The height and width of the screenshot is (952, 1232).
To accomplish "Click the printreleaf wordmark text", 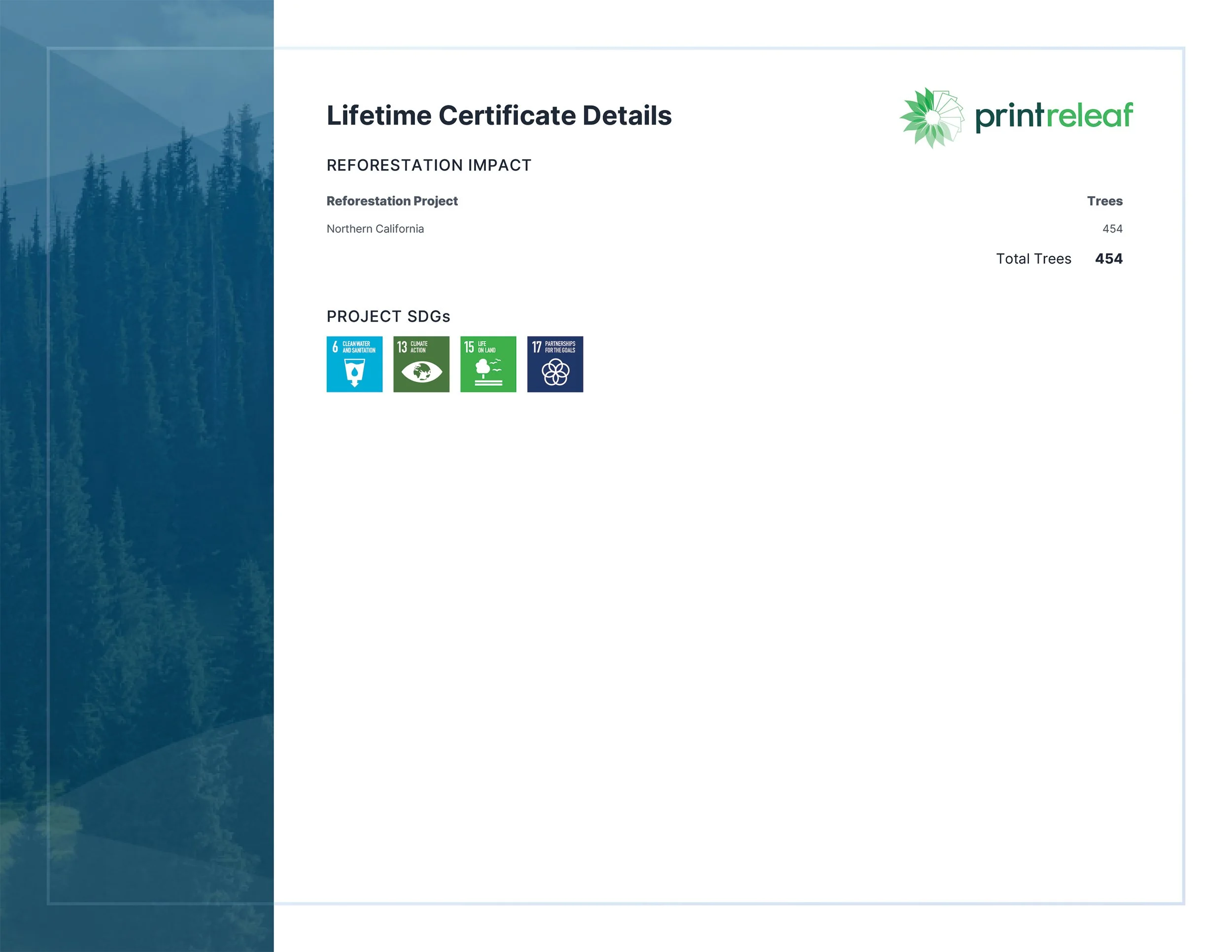I will 1054,116.
